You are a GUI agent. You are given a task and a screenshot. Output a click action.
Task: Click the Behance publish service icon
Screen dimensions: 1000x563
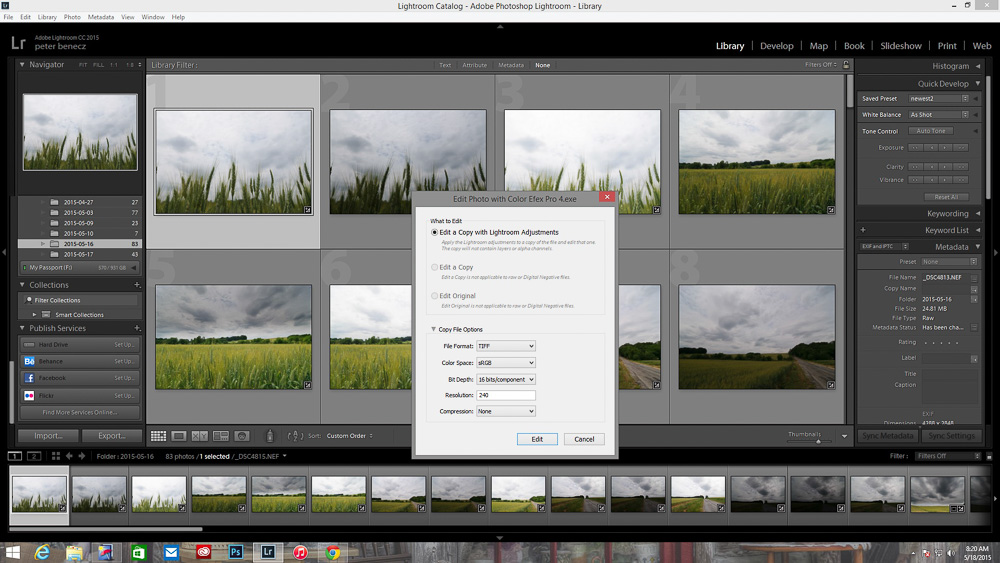[x=29, y=361]
